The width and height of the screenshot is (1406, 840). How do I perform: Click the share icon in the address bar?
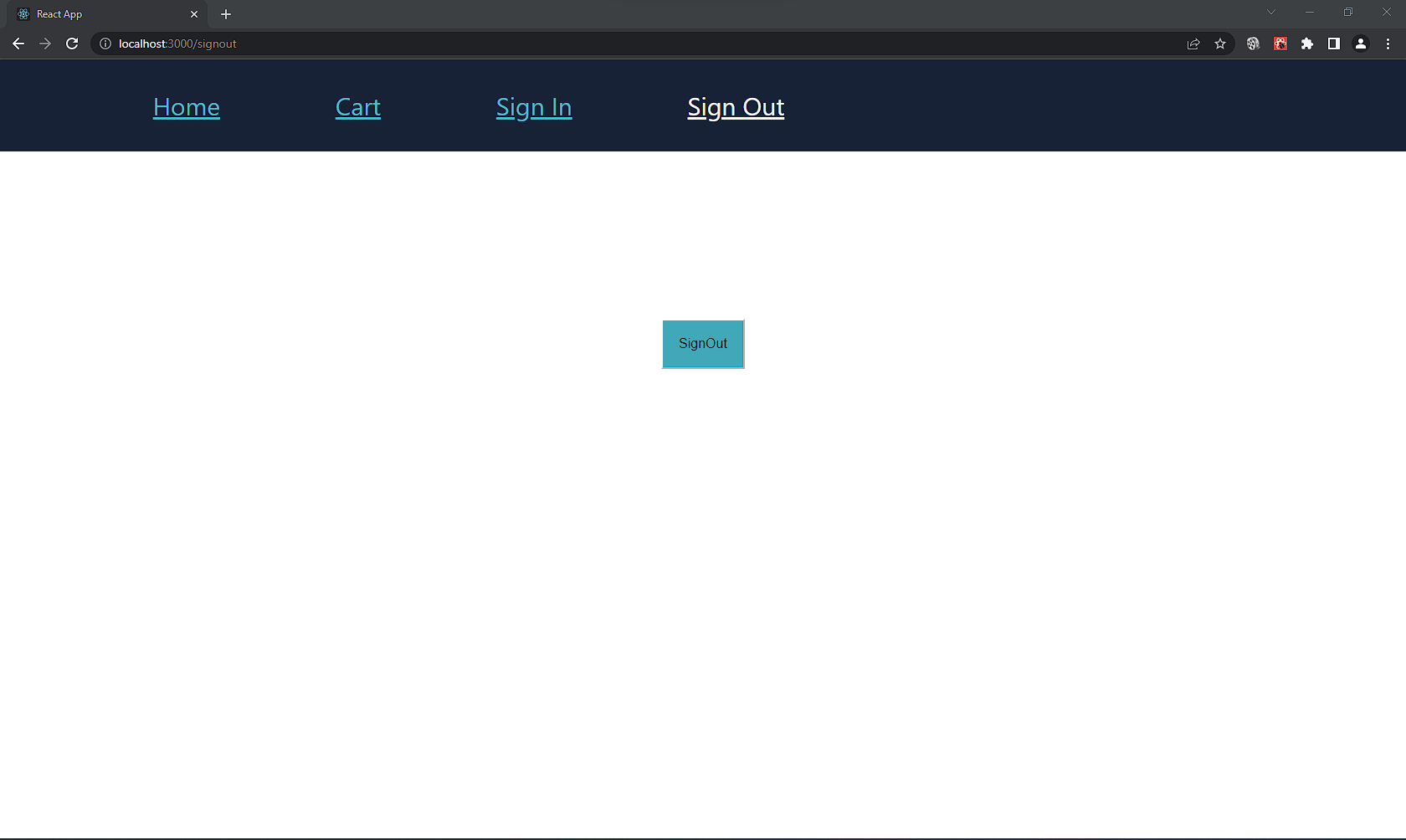[1193, 44]
